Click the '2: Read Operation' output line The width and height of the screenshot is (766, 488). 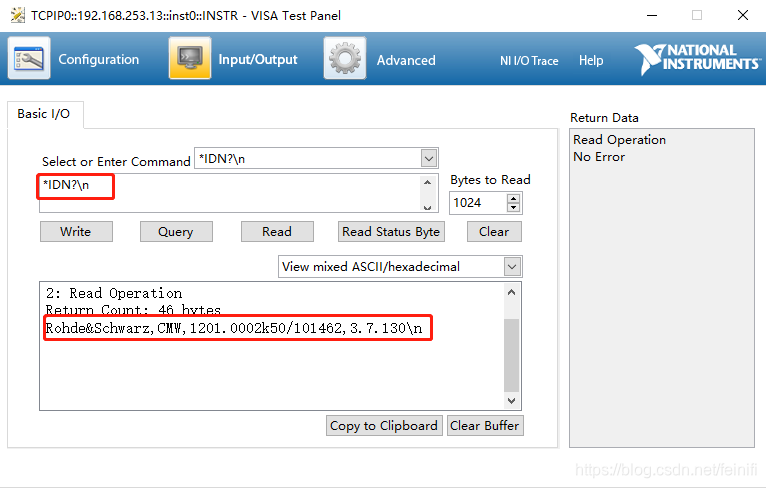click(114, 293)
